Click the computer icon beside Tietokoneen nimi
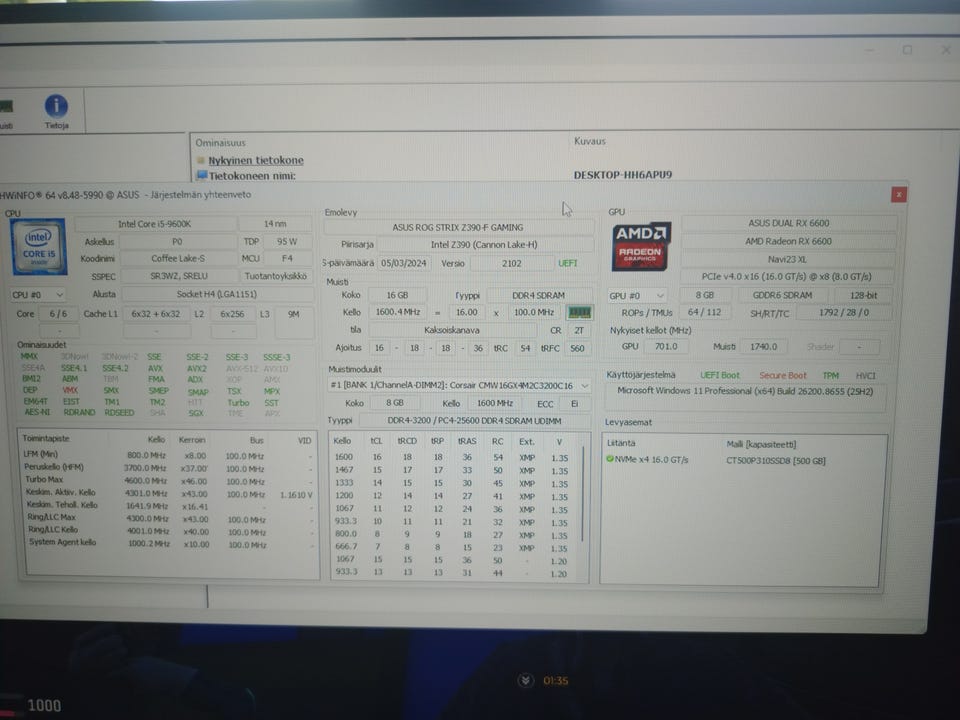The height and width of the screenshot is (720, 960). (x=201, y=176)
